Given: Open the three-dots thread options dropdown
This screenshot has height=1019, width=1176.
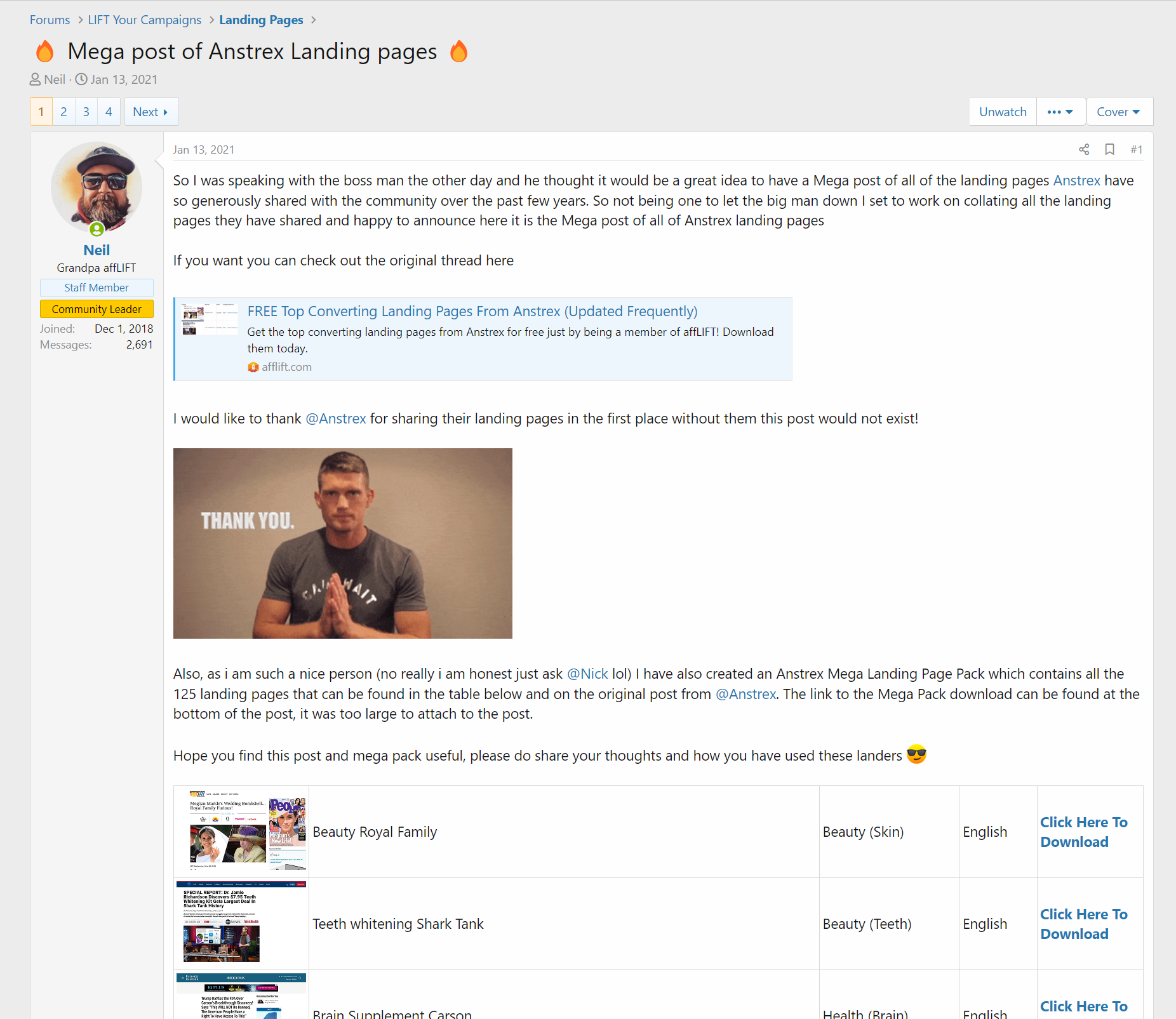Looking at the screenshot, I should [1060, 112].
